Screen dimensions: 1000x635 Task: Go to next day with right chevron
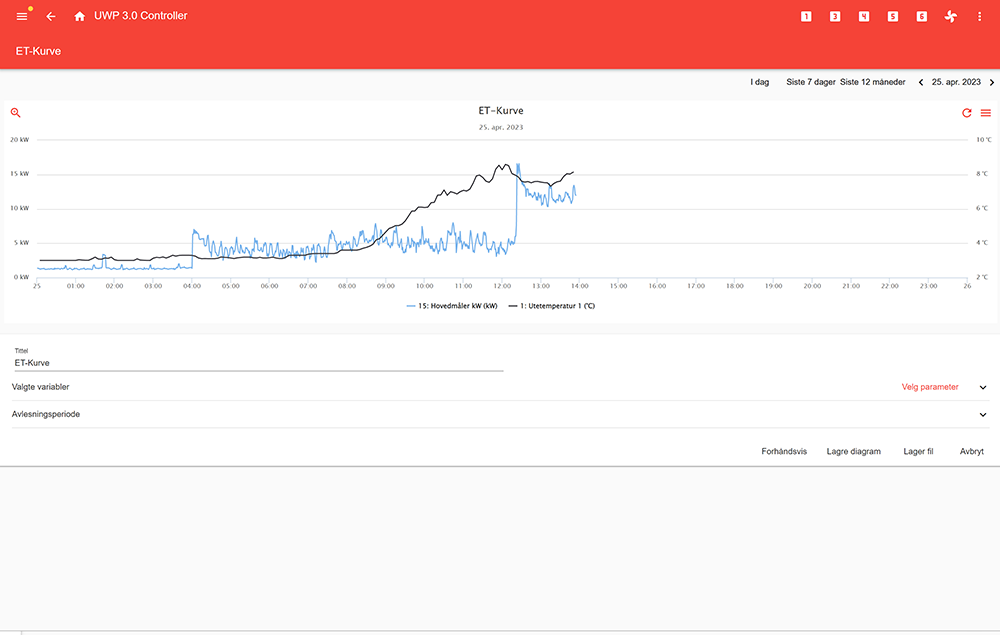pyautogui.click(x=991, y=82)
